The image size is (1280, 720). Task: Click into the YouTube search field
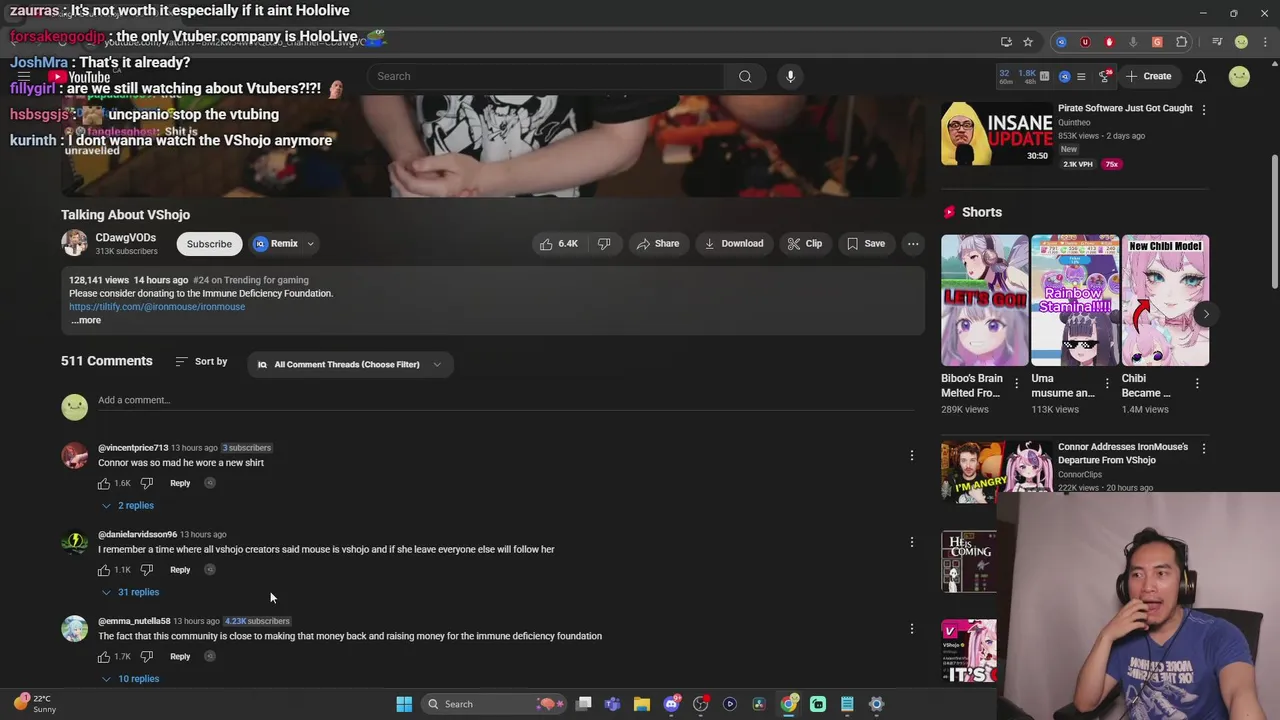(545, 76)
